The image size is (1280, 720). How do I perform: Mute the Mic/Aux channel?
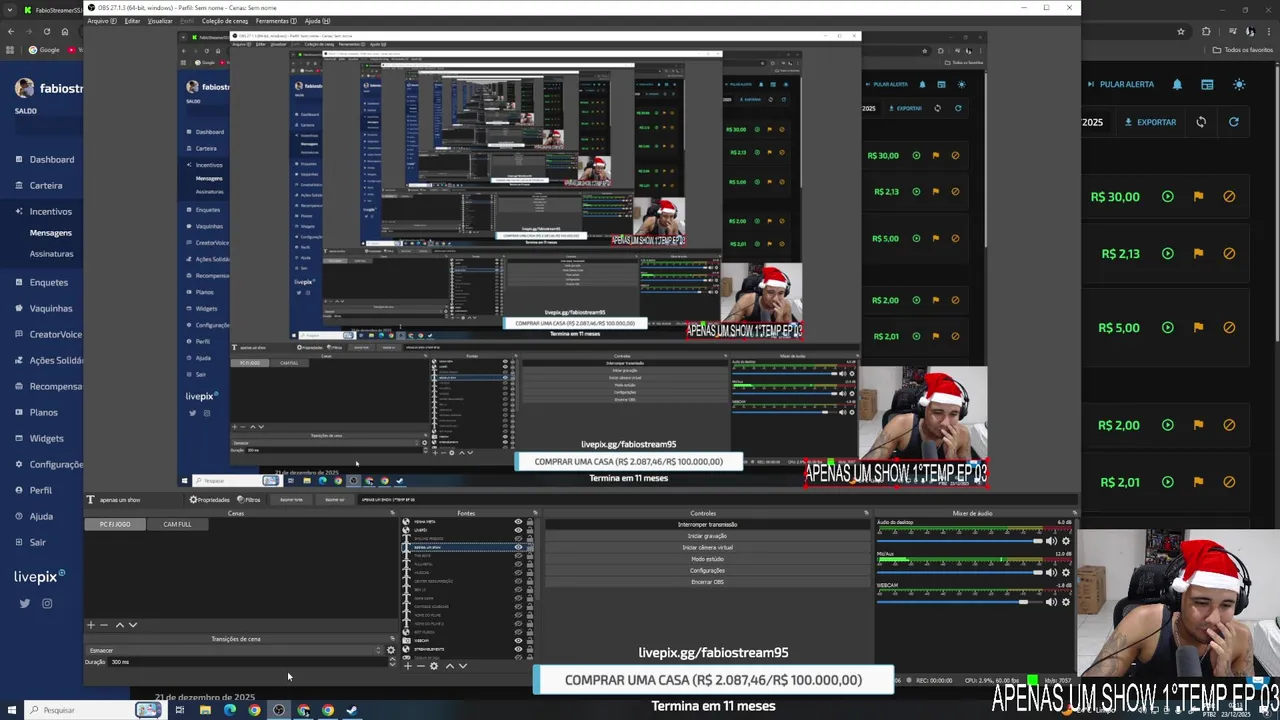point(1051,572)
